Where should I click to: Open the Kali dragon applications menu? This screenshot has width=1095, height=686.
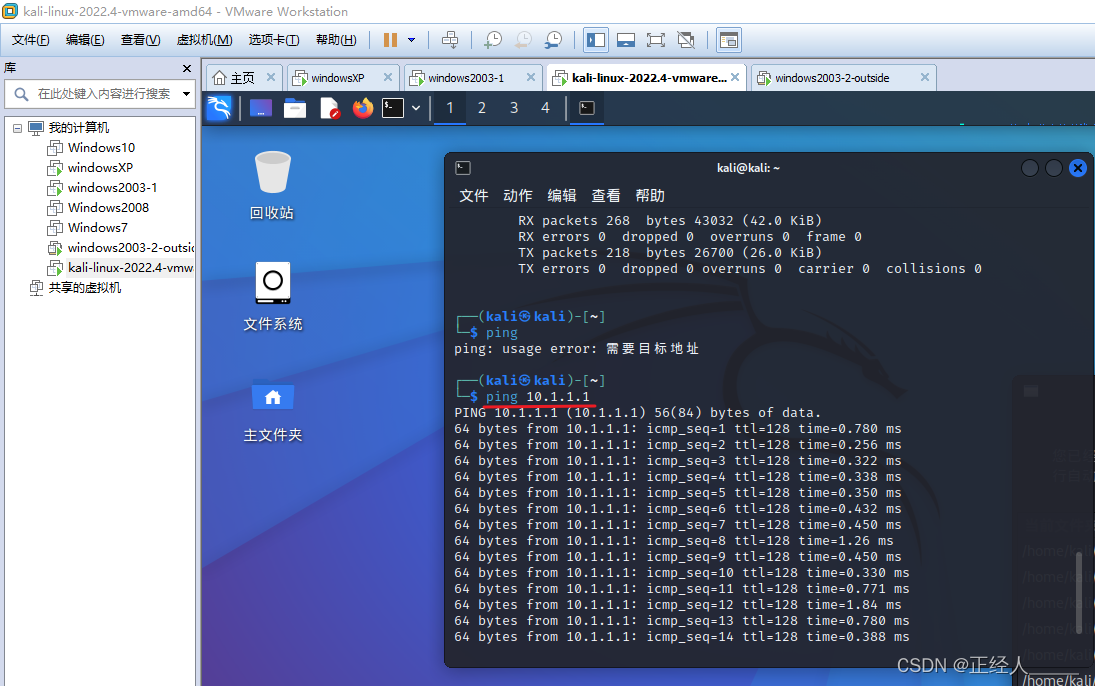tap(219, 108)
